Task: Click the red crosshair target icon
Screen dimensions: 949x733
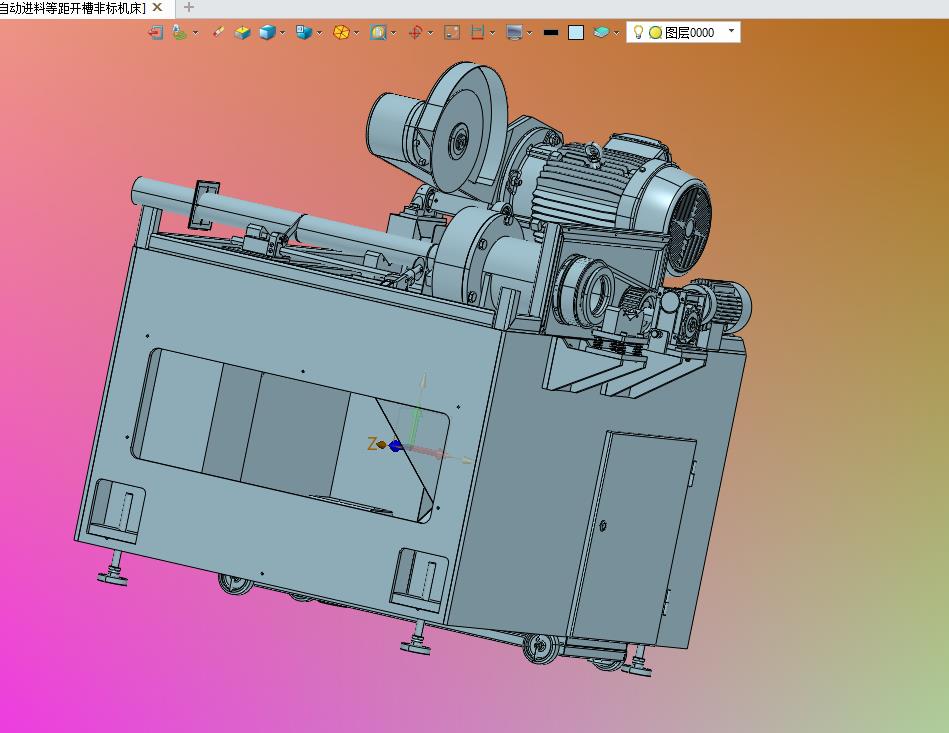Action: [415, 32]
